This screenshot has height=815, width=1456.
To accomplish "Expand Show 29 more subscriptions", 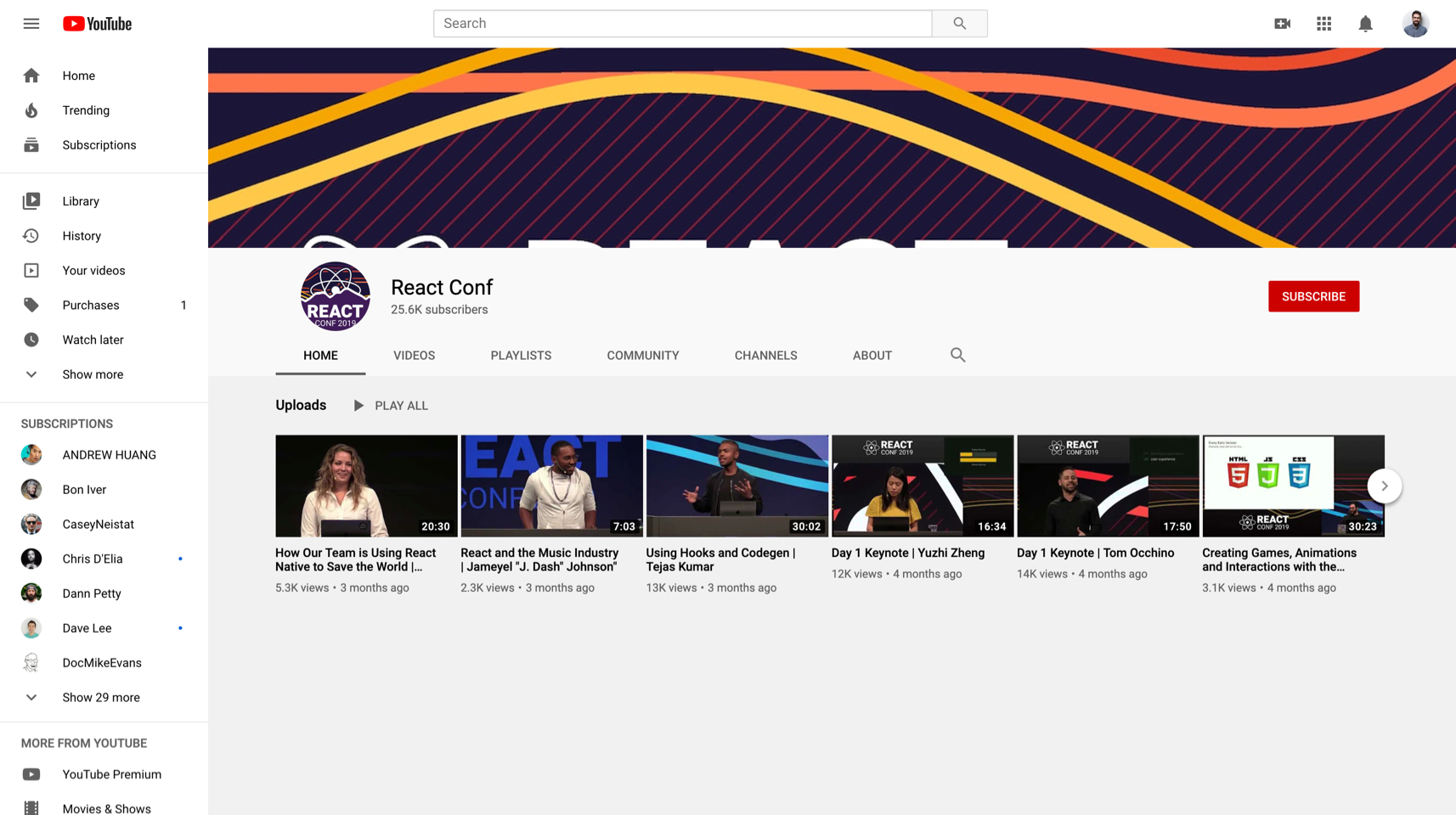I will pyautogui.click(x=100, y=698).
